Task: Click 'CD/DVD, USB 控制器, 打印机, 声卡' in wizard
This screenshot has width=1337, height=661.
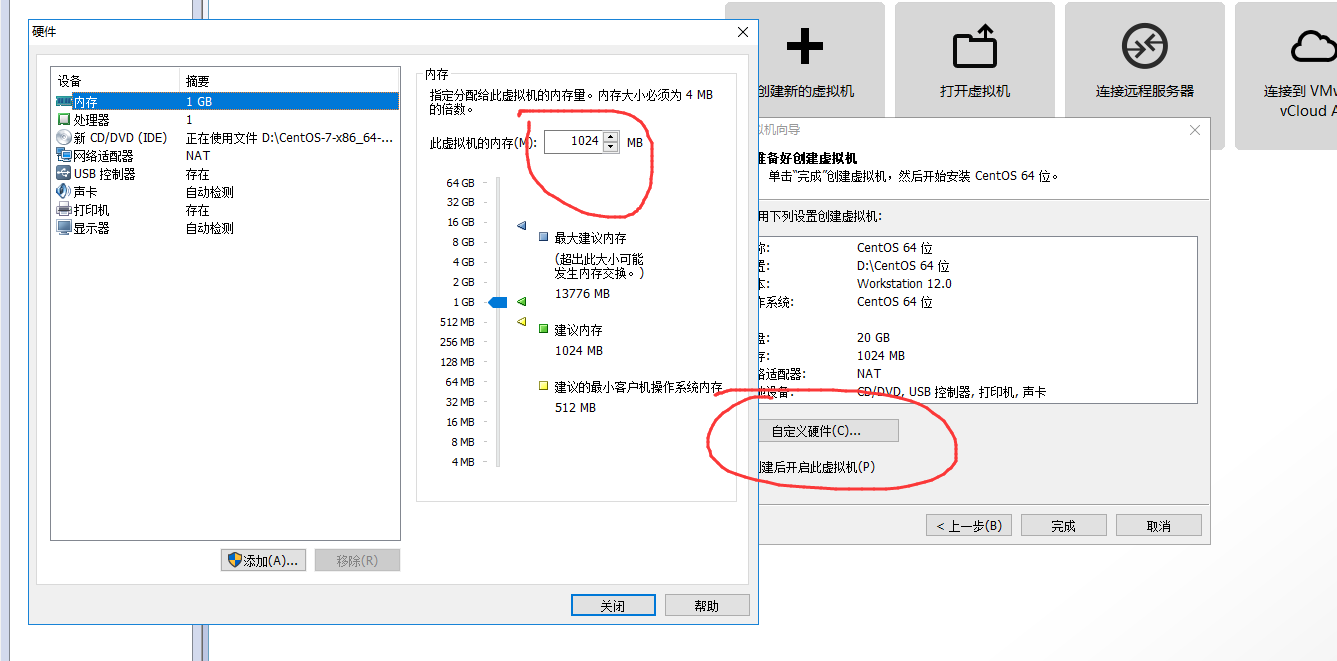Action: point(951,392)
